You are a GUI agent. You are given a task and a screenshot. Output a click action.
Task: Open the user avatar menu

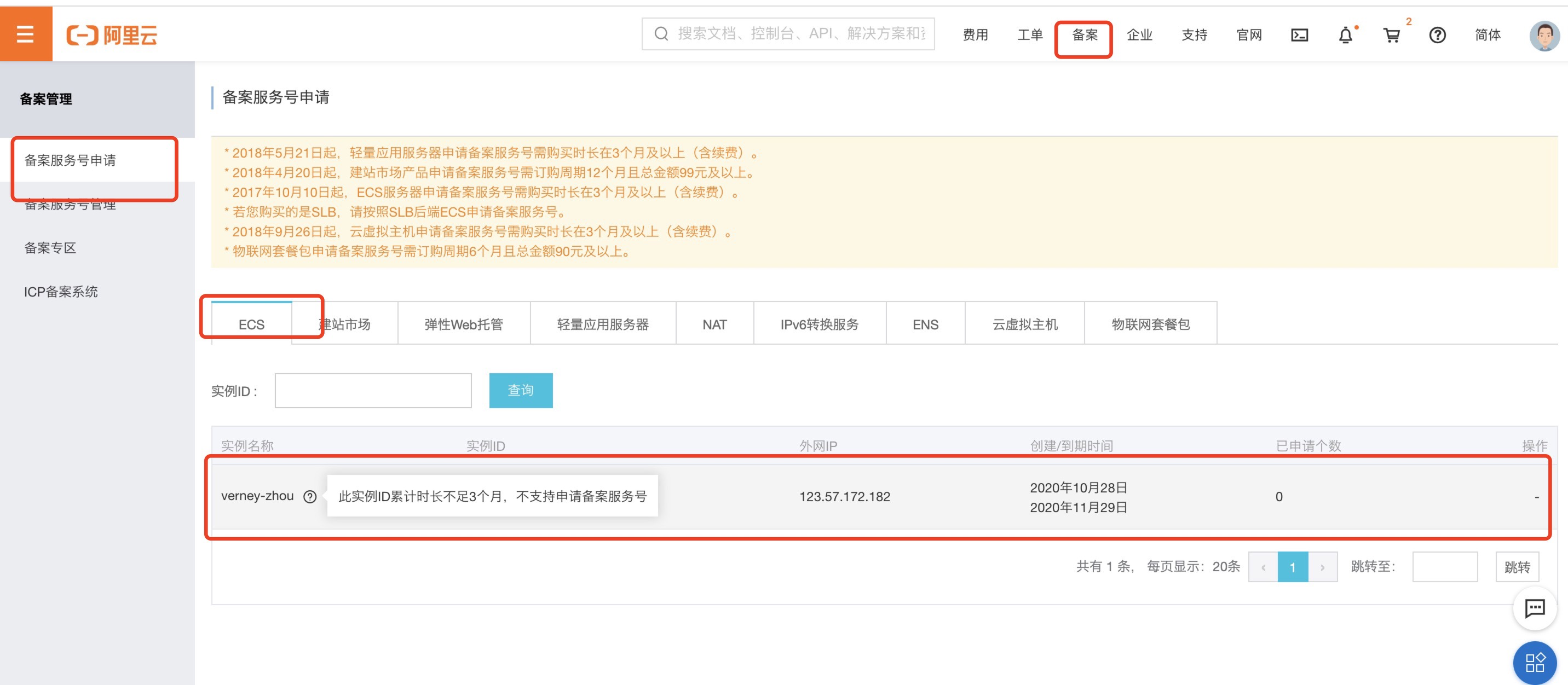(1544, 35)
